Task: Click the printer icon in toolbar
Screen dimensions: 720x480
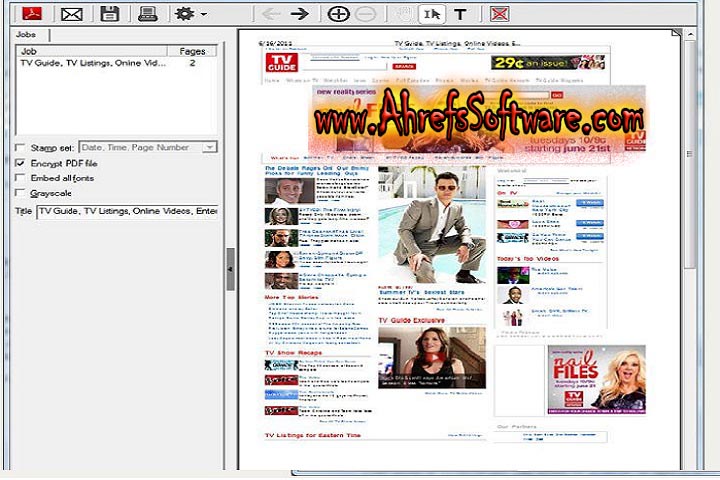Action: [x=148, y=14]
